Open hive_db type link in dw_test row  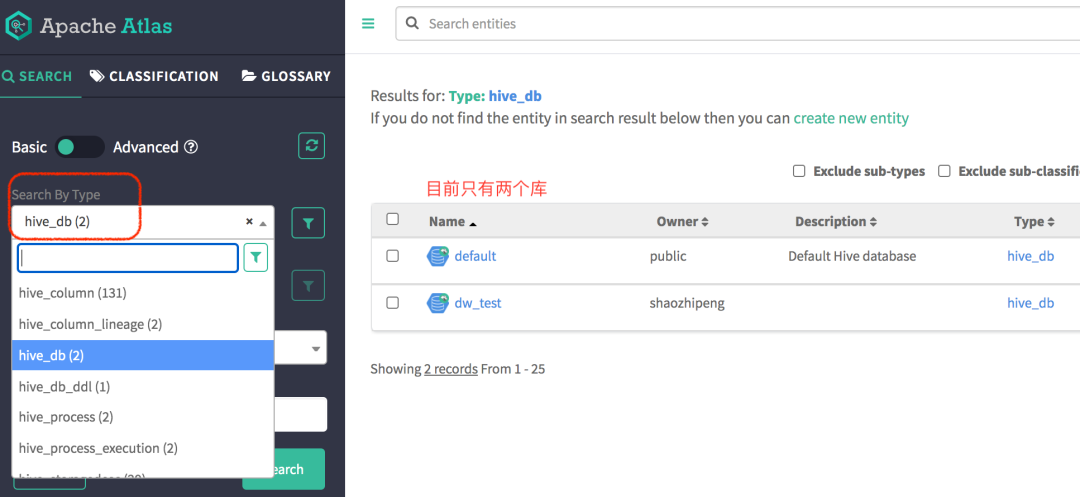tap(1030, 303)
